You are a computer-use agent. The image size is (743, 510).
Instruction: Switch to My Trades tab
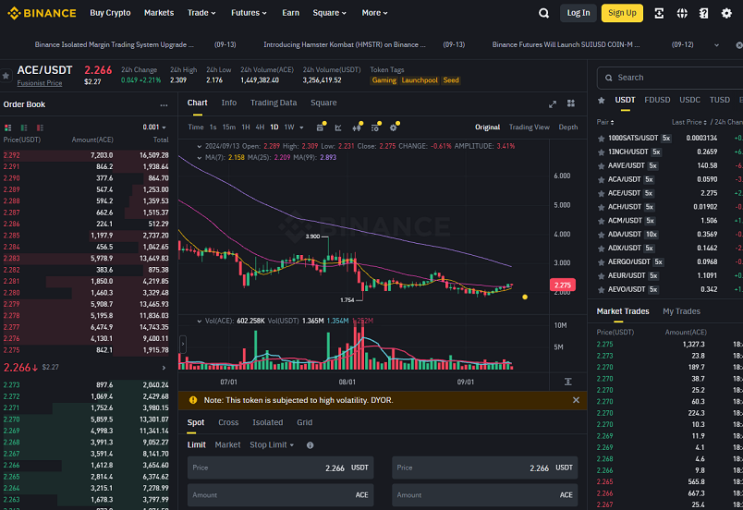pos(681,311)
